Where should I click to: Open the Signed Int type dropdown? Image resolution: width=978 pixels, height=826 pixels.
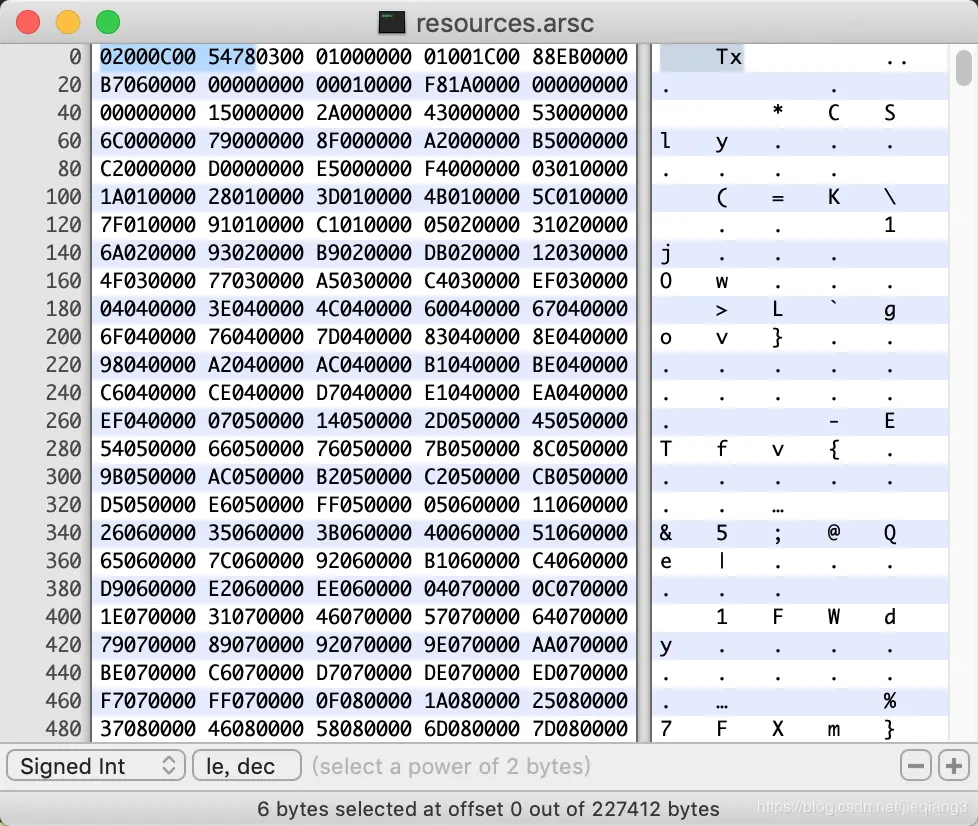(x=96, y=765)
